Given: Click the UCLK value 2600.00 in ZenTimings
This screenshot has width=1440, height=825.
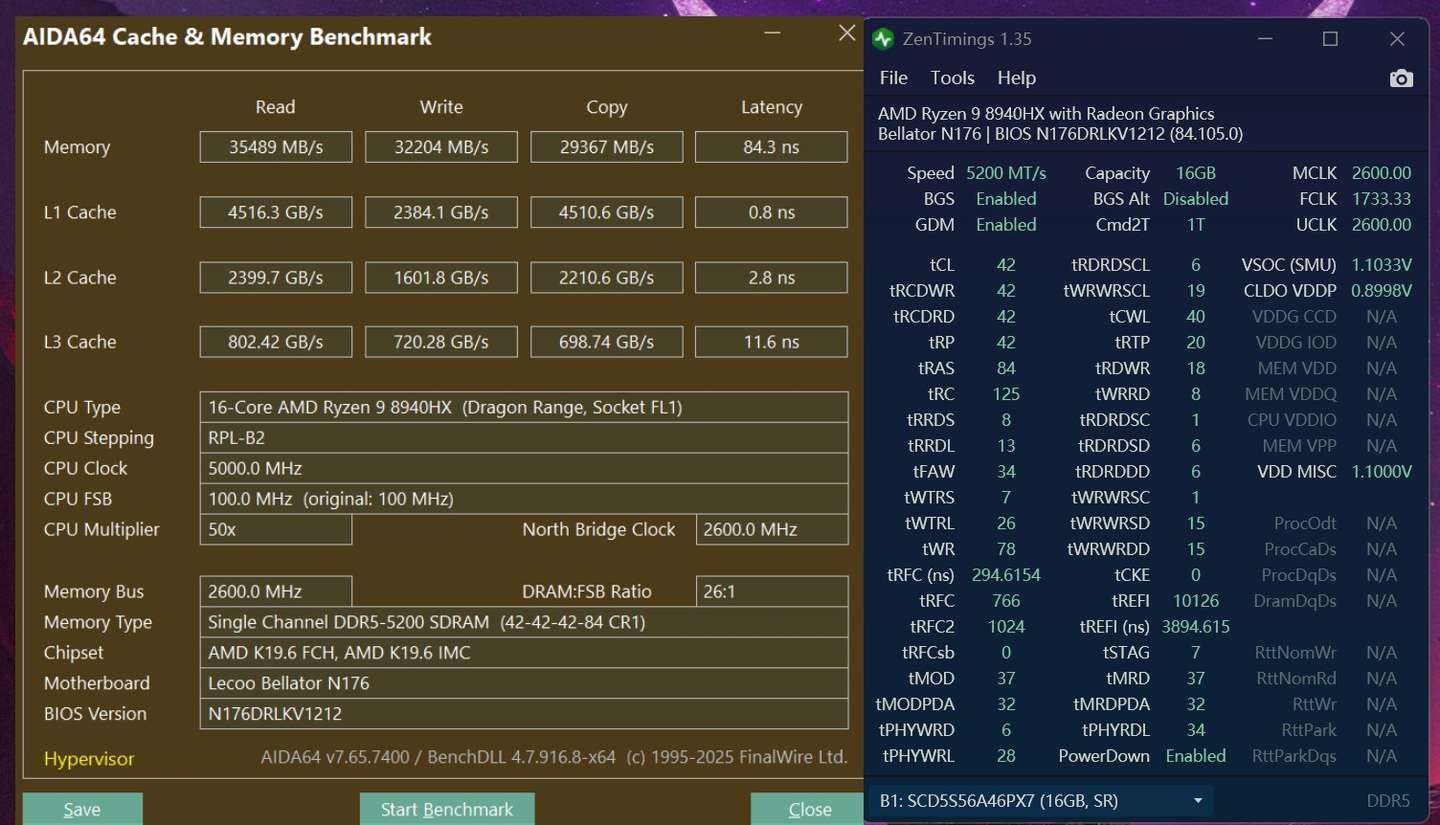Looking at the screenshot, I should click(x=1381, y=225).
